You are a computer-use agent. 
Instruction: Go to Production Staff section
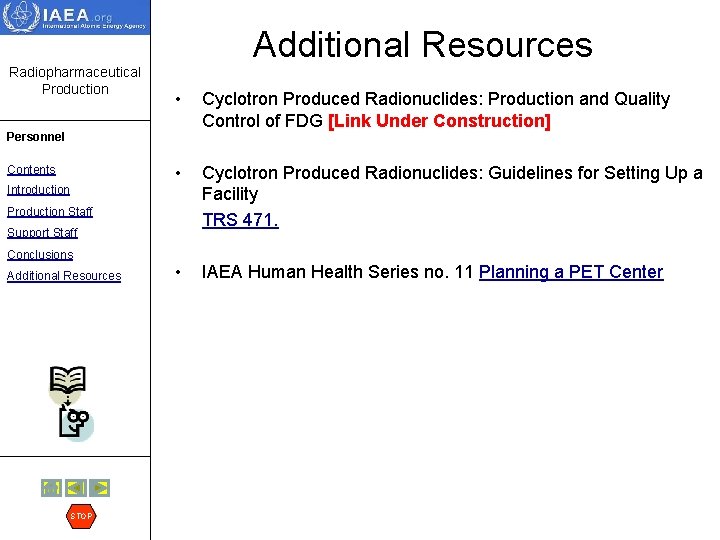50,211
